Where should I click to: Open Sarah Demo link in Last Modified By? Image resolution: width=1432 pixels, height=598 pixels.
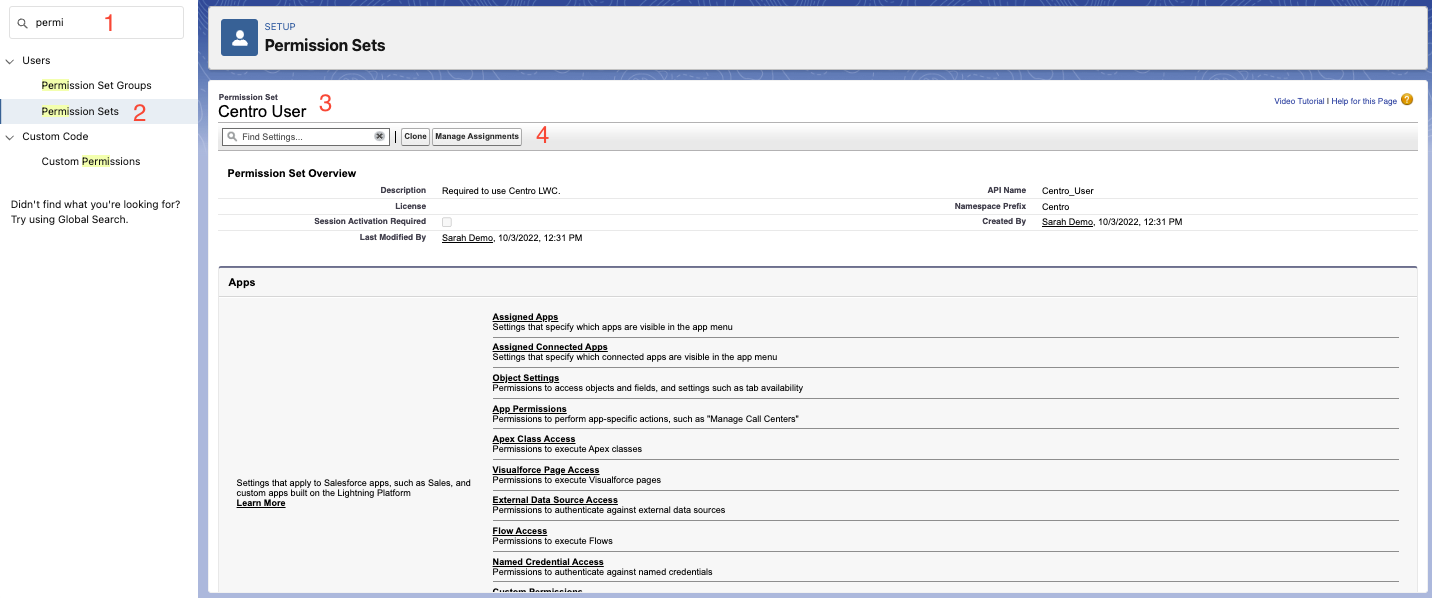[x=467, y=238]
